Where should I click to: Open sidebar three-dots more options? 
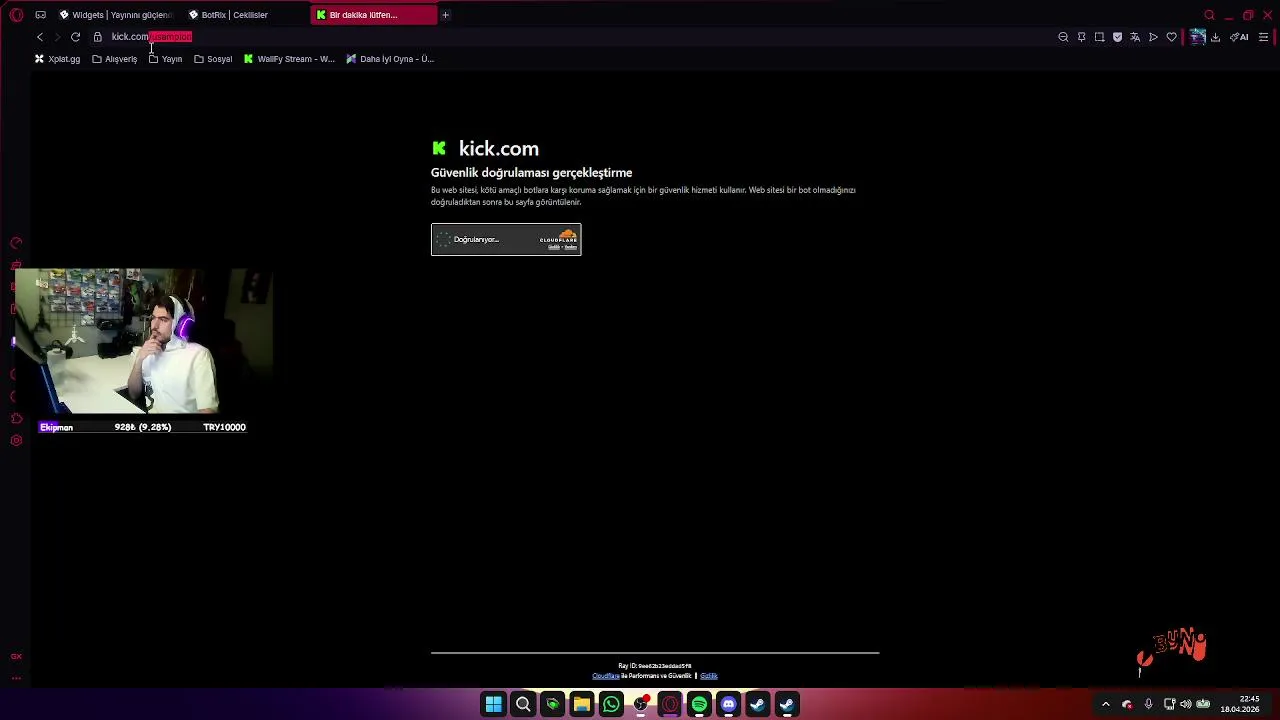tap(16, 677)
